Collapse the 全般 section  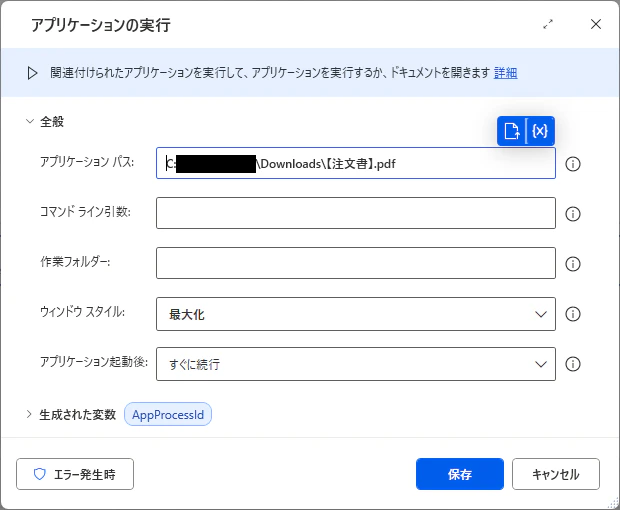tap(30, 121)
